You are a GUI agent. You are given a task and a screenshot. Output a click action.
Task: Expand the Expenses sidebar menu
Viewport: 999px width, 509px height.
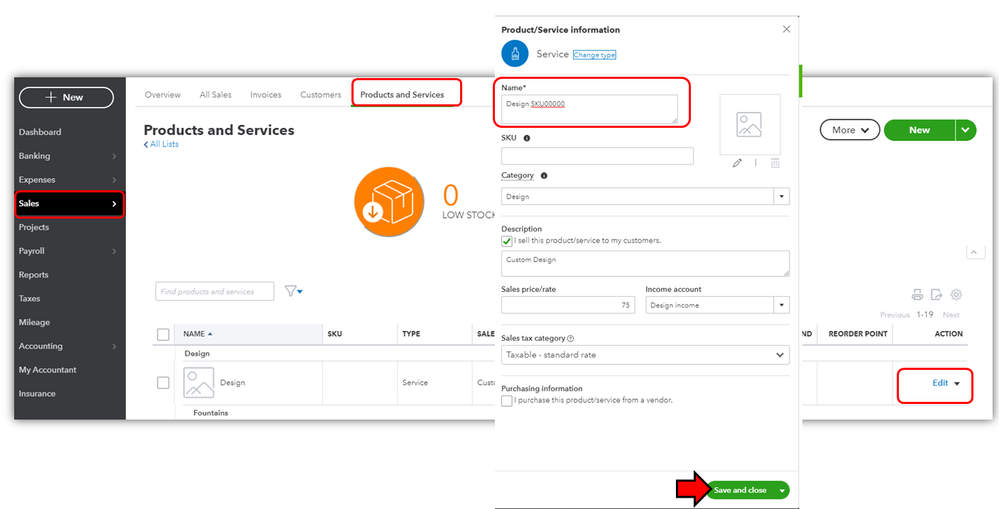(69, 180)
